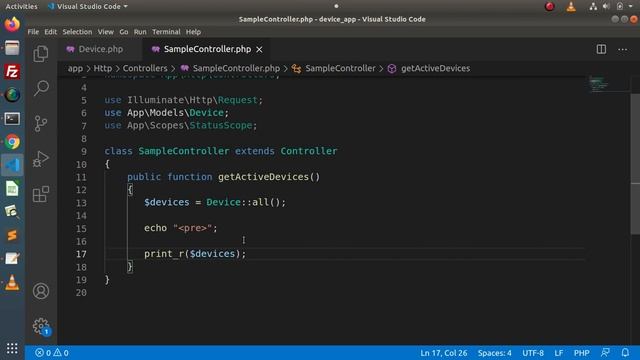
Task: Expand the Controllers breadcrumb folder
Action: (x=145, y=69)
